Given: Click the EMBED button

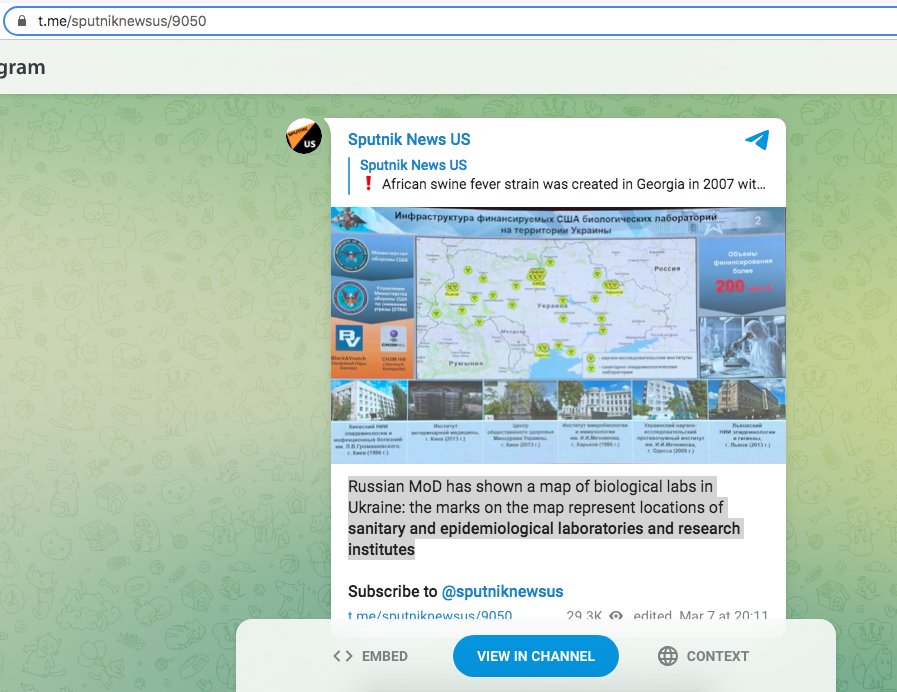Looking at the screenshot, I should click(x=370, y=656).
